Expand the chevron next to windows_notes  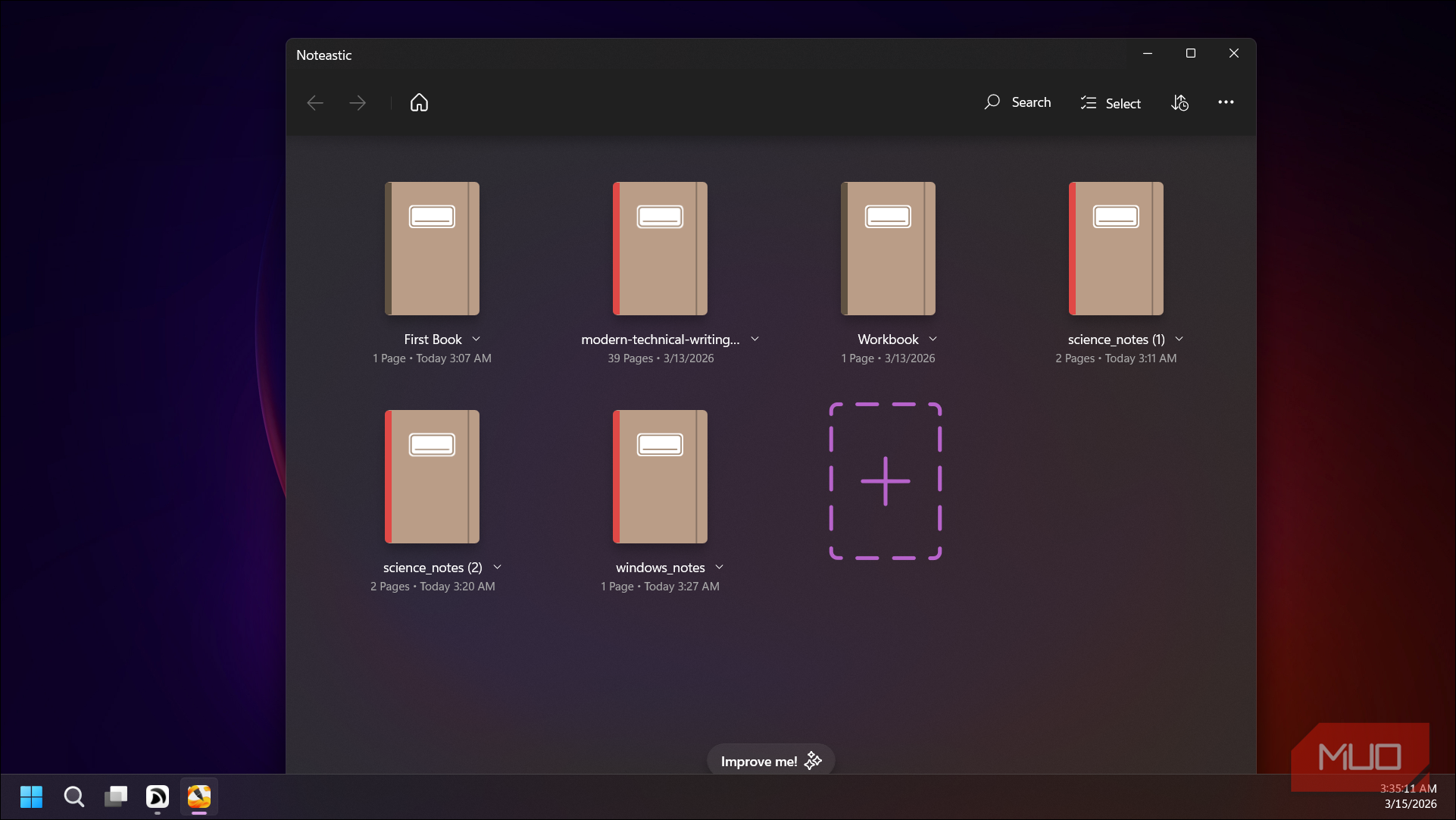click(719, 567)
